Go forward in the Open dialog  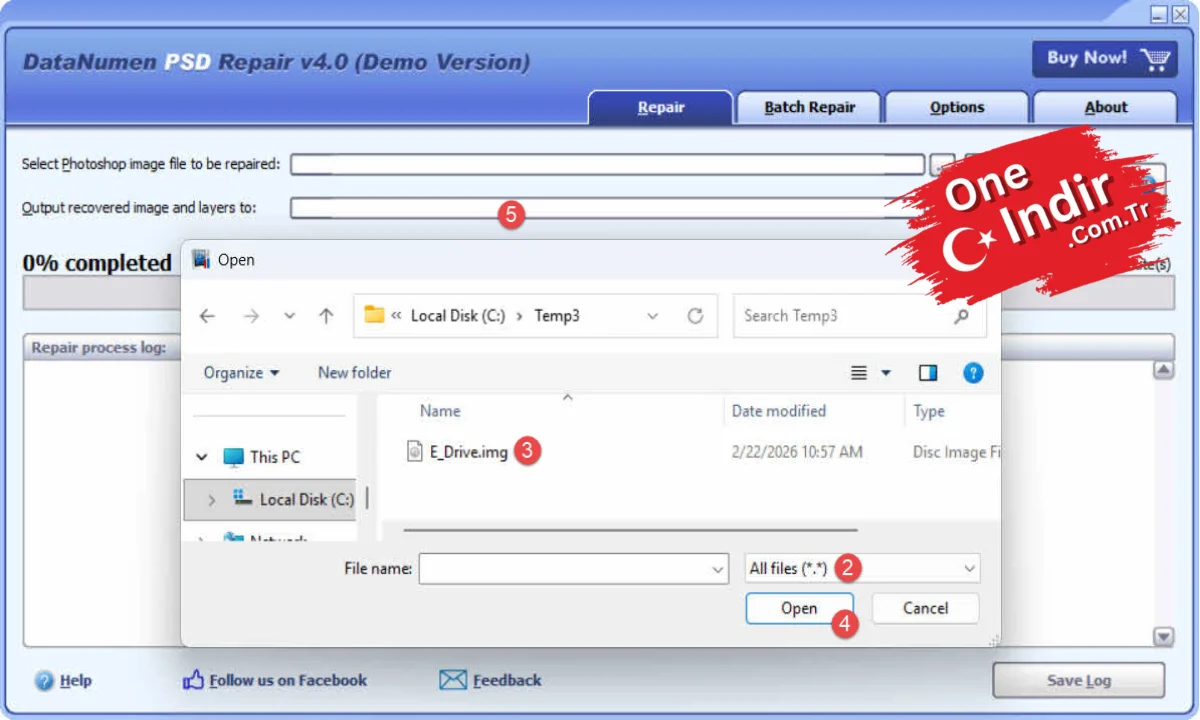coord(251,316)
